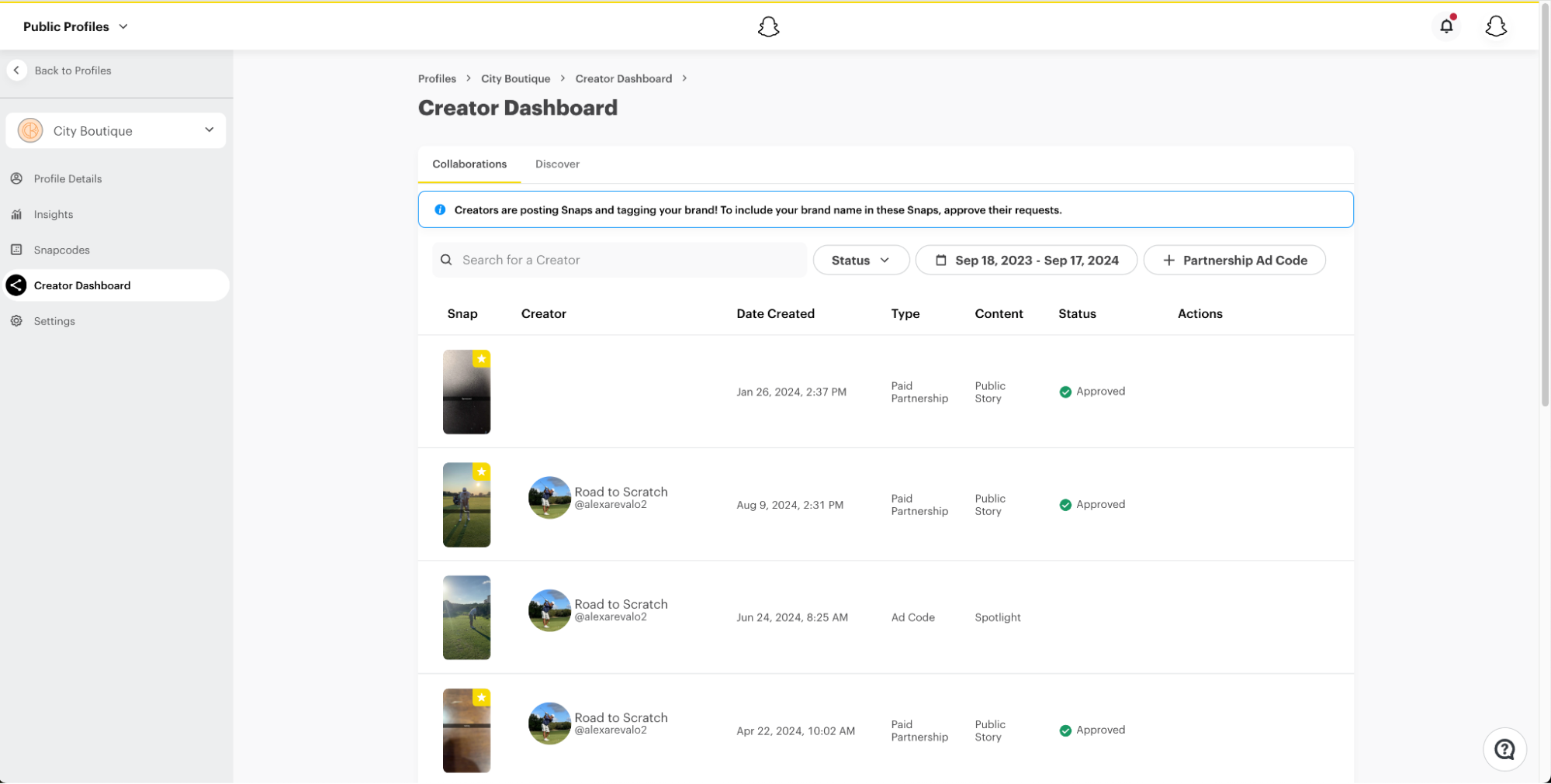Open the date range picker
Viewport: 1551px width, 784px height.
[x=1026, y=261]
